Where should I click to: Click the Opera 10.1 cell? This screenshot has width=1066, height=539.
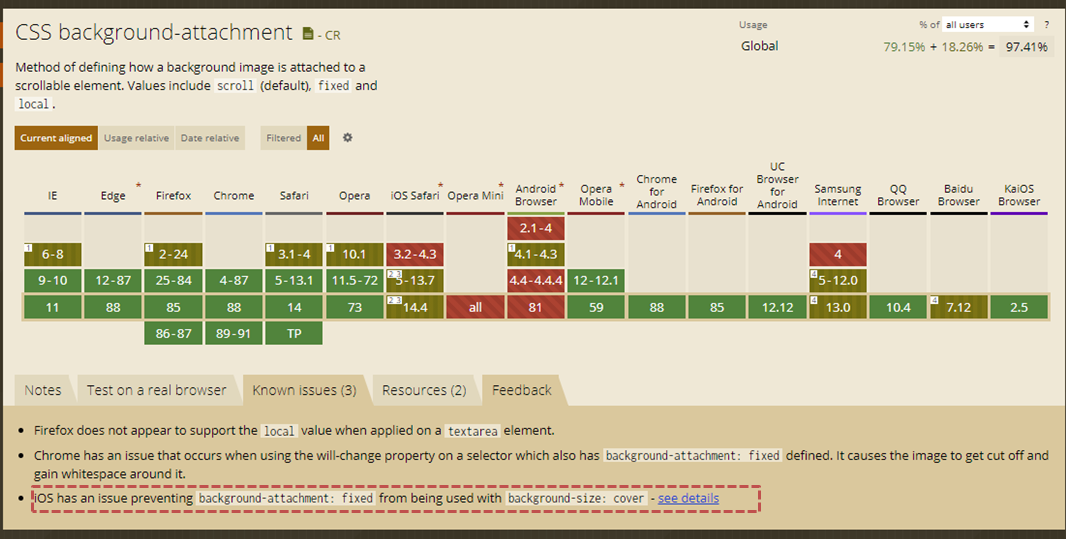[355, 254]
